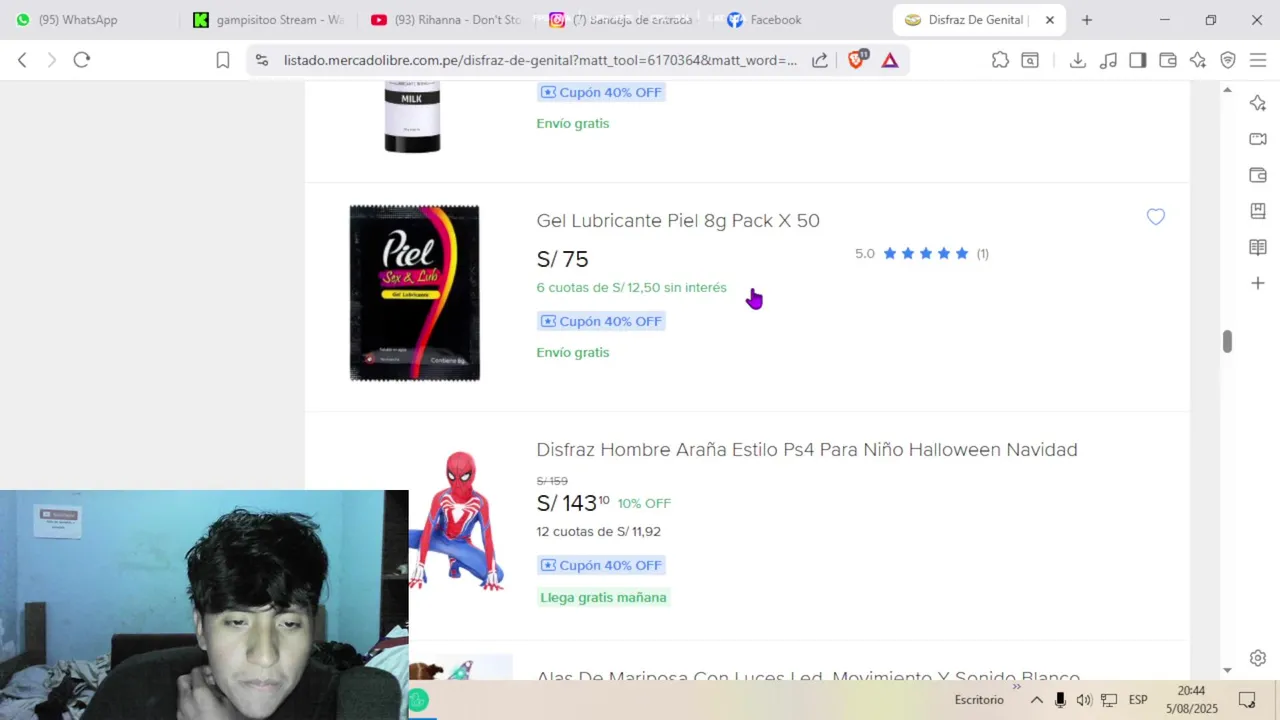Open the extensions puzzle icon
The image size is (1280, 720).
1000,60
